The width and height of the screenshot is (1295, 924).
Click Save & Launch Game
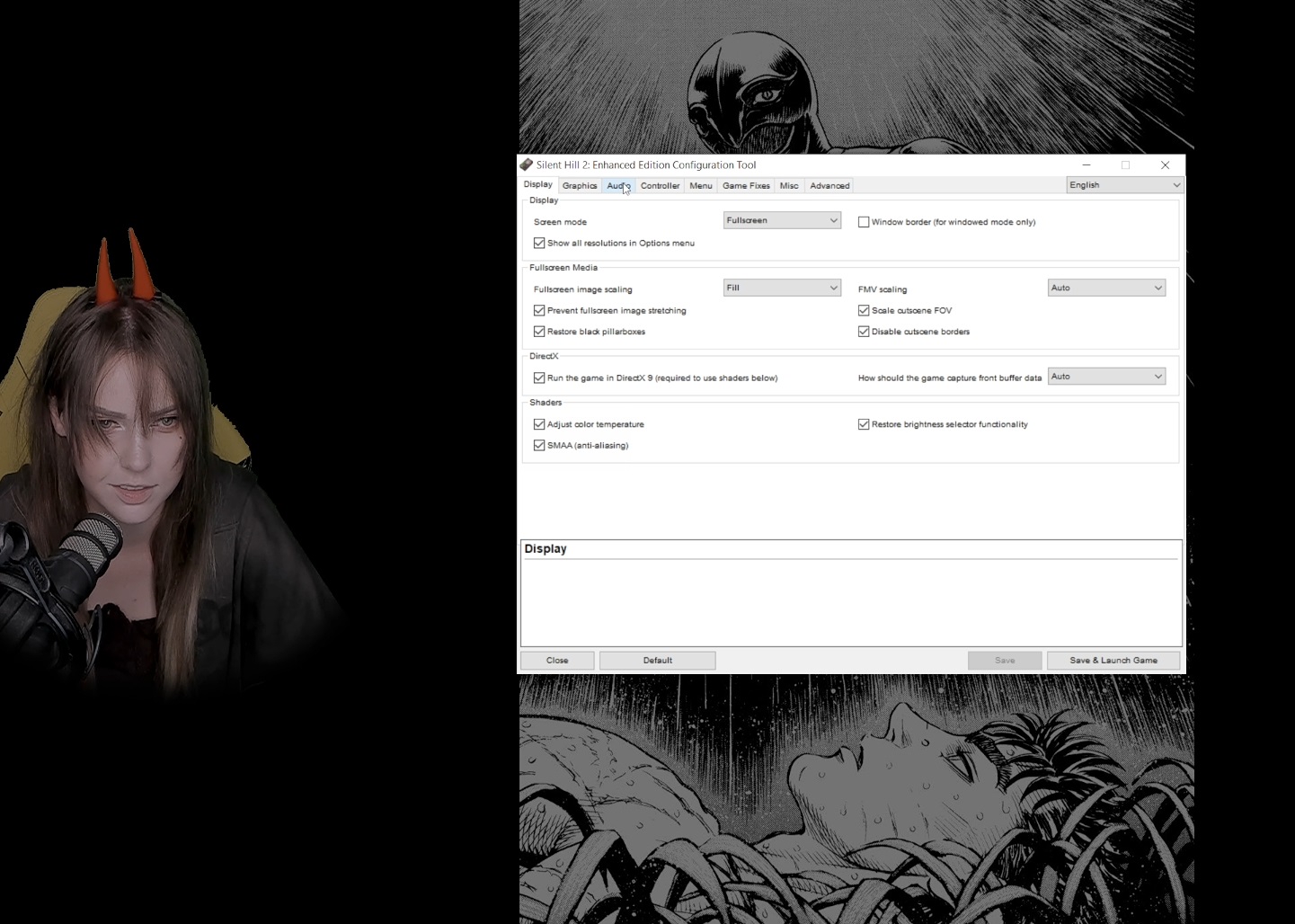pyautogui.click(x=1113, y=661)
